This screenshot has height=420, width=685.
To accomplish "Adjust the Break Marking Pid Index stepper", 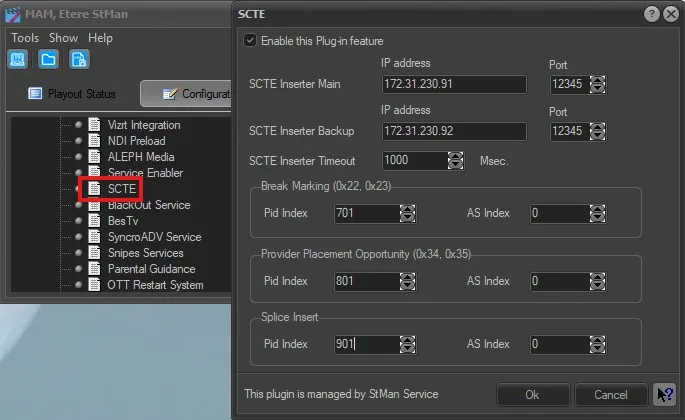I will click(x=407, y=213).
